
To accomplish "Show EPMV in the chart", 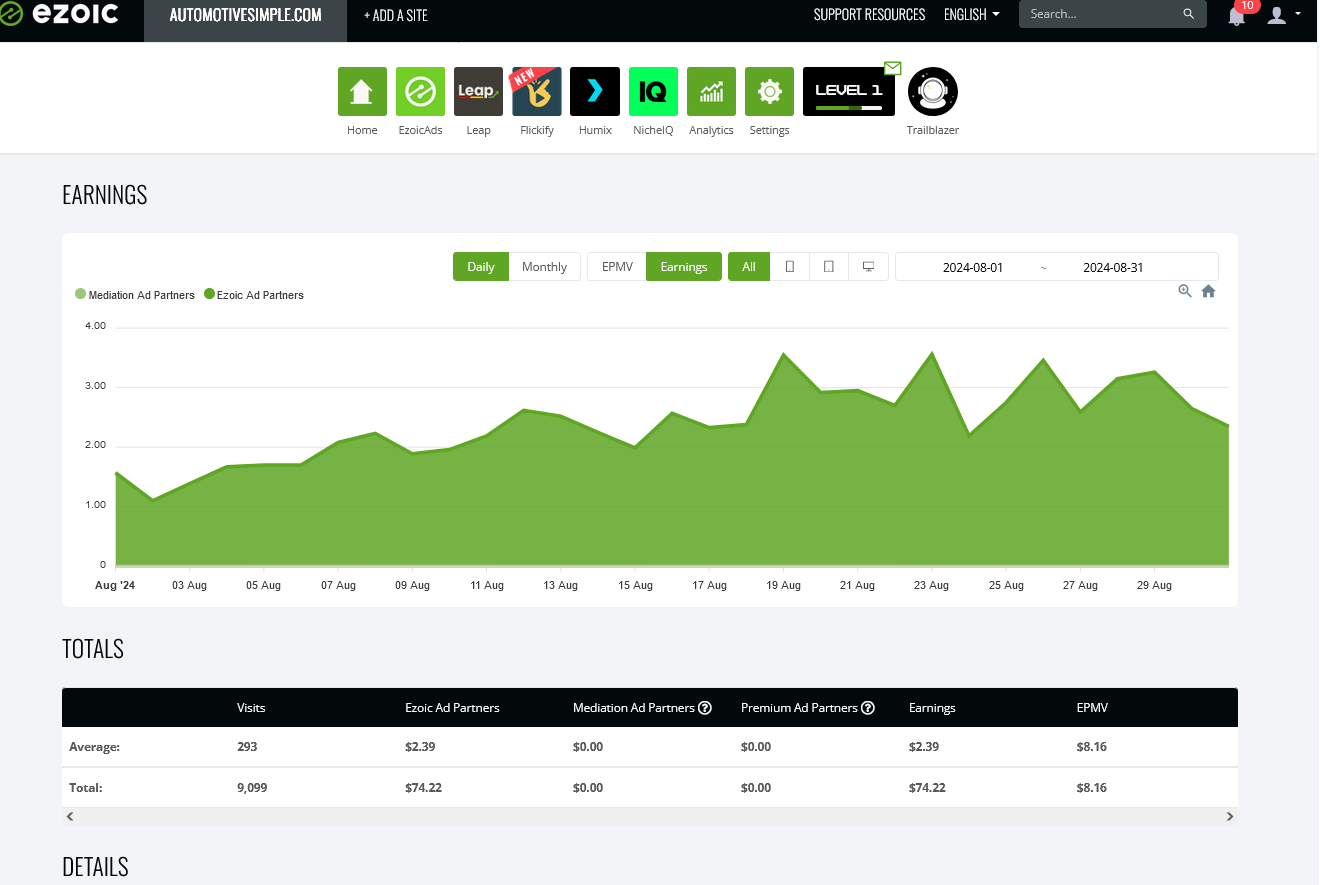I will pos(617,267).
